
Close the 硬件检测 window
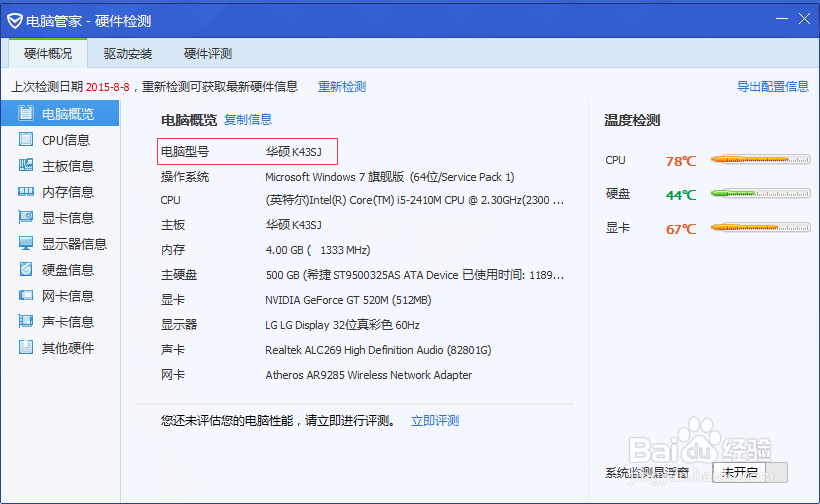click(x=804, y=19)
